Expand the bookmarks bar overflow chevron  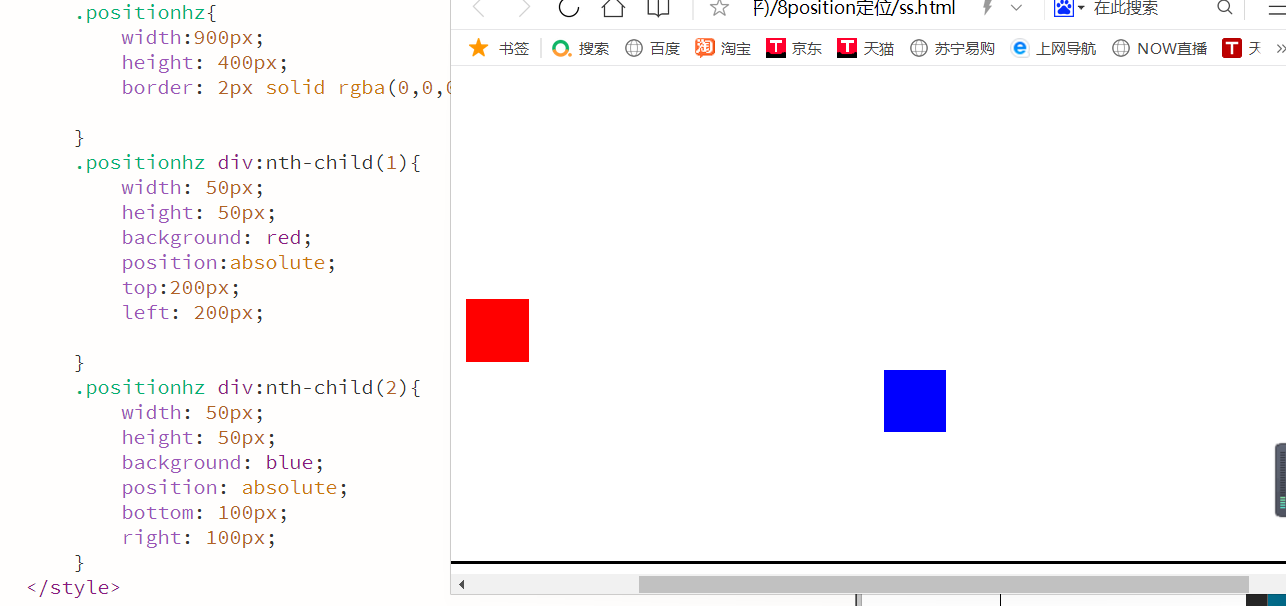[1280, 48]
